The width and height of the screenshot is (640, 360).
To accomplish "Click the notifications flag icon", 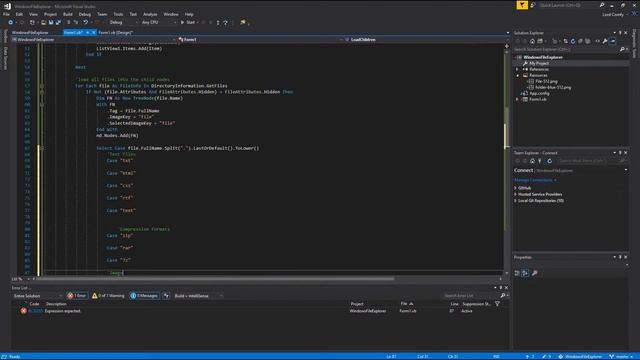I will pyautogui.click(x=522, y=5).
